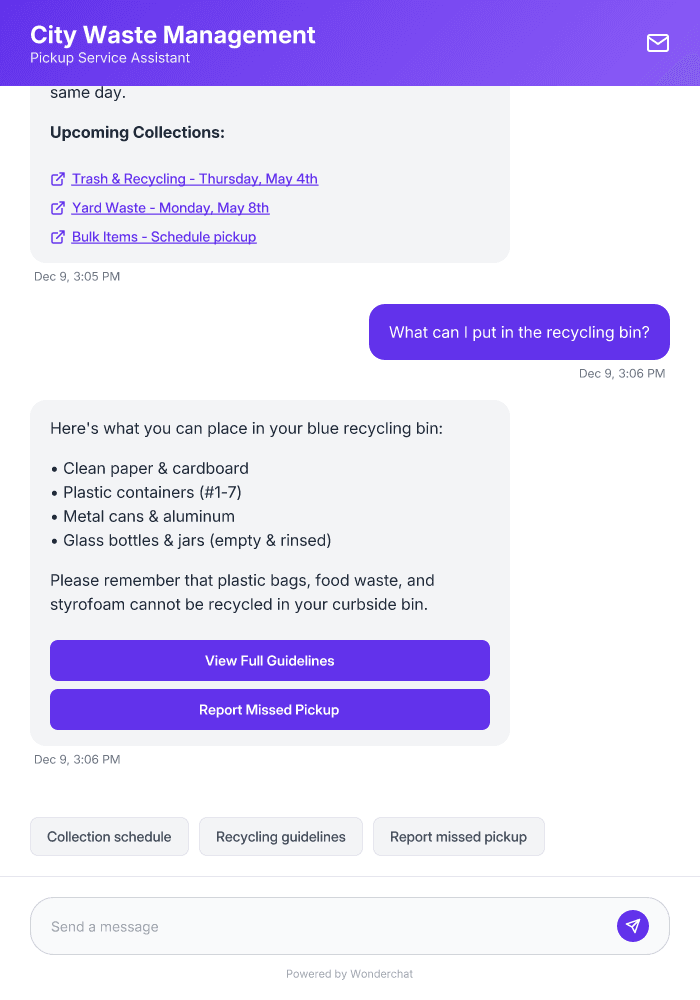Choose the Recycling guidelines quick reply
Image resolution: width=700 pixels, height=1000 pixels.
(x=281, y=836)
